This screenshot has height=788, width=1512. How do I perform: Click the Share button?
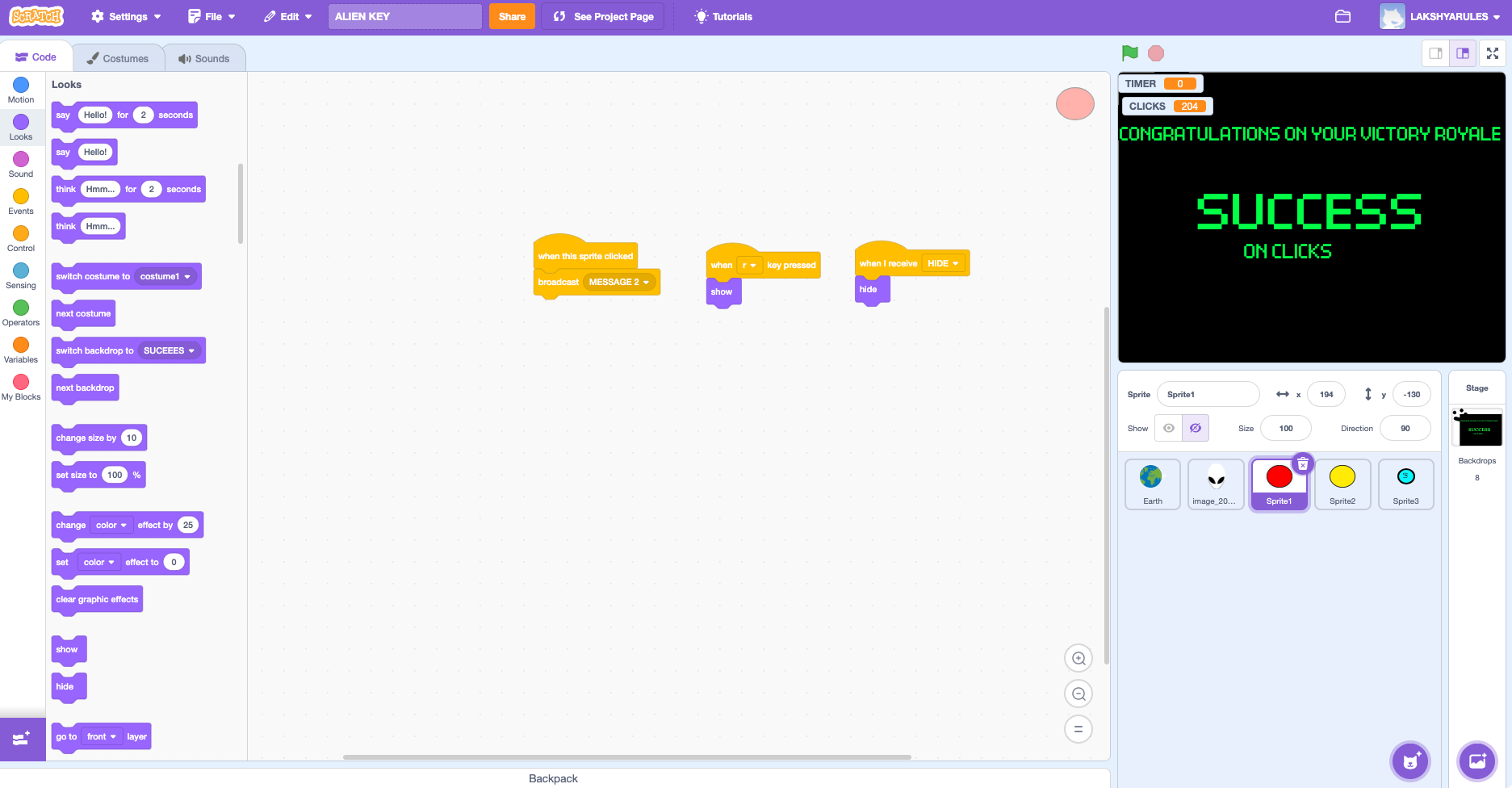point(512,16)
